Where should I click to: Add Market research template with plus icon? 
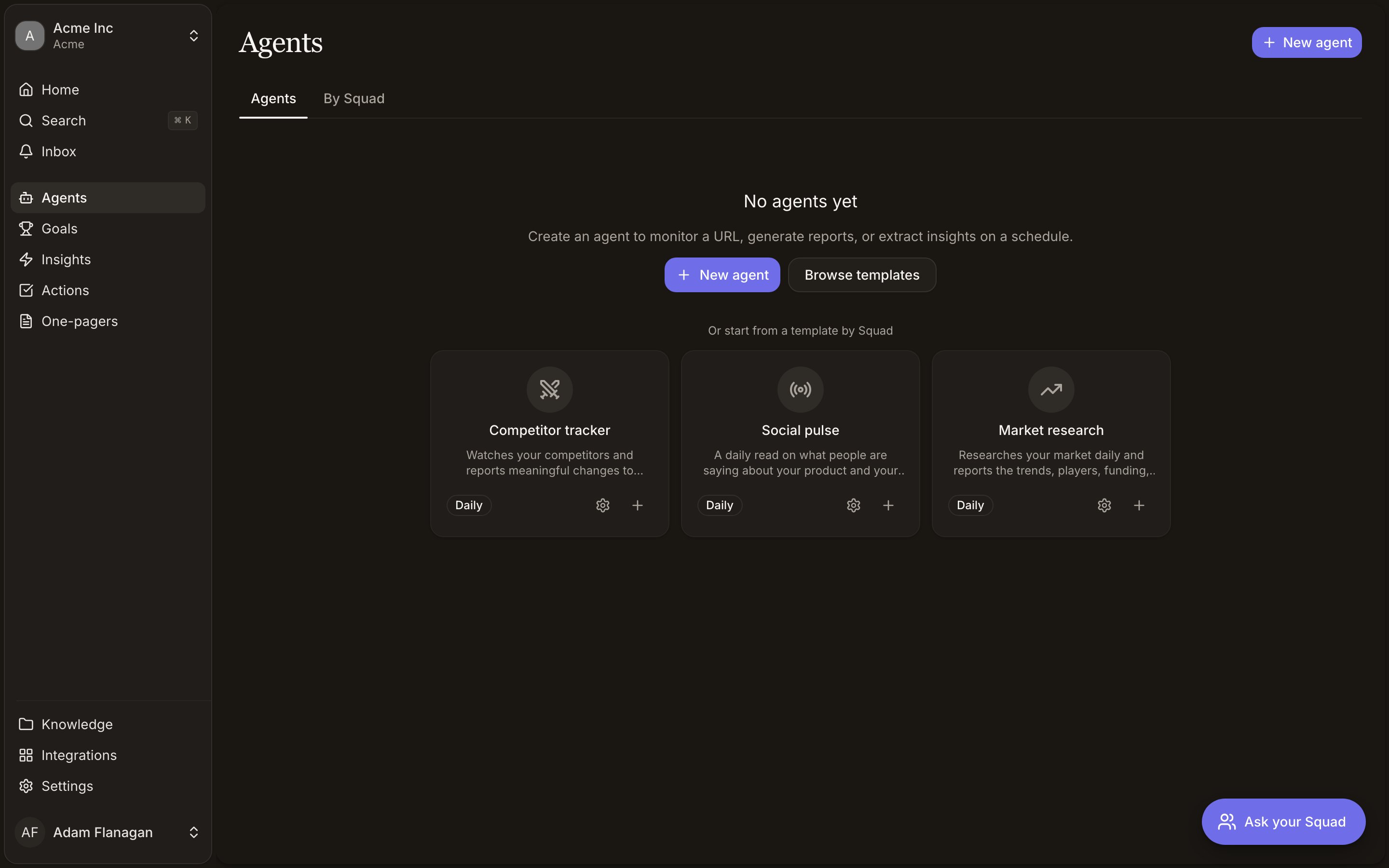[x=1139, y=505]
